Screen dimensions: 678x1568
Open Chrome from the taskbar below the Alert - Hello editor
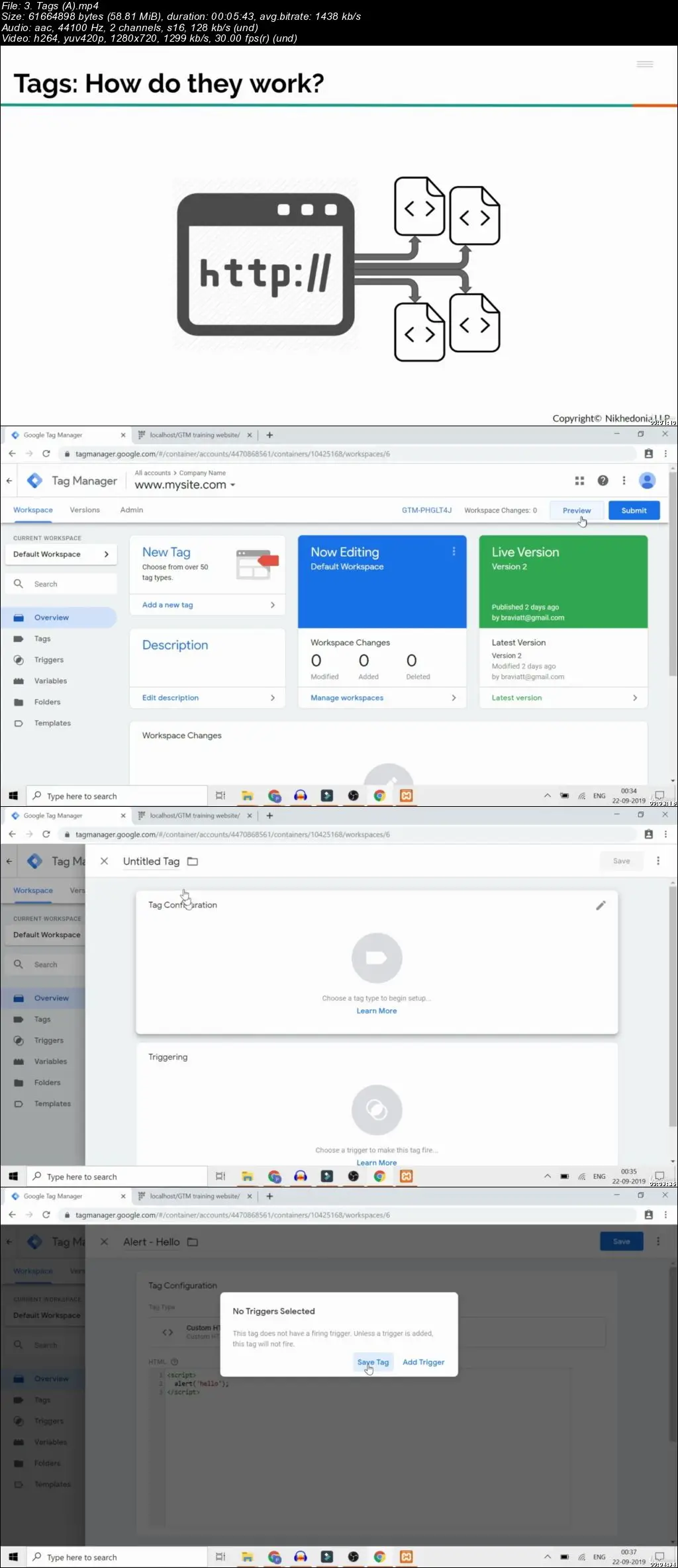pyautogui.click(x=379, y=1557)
